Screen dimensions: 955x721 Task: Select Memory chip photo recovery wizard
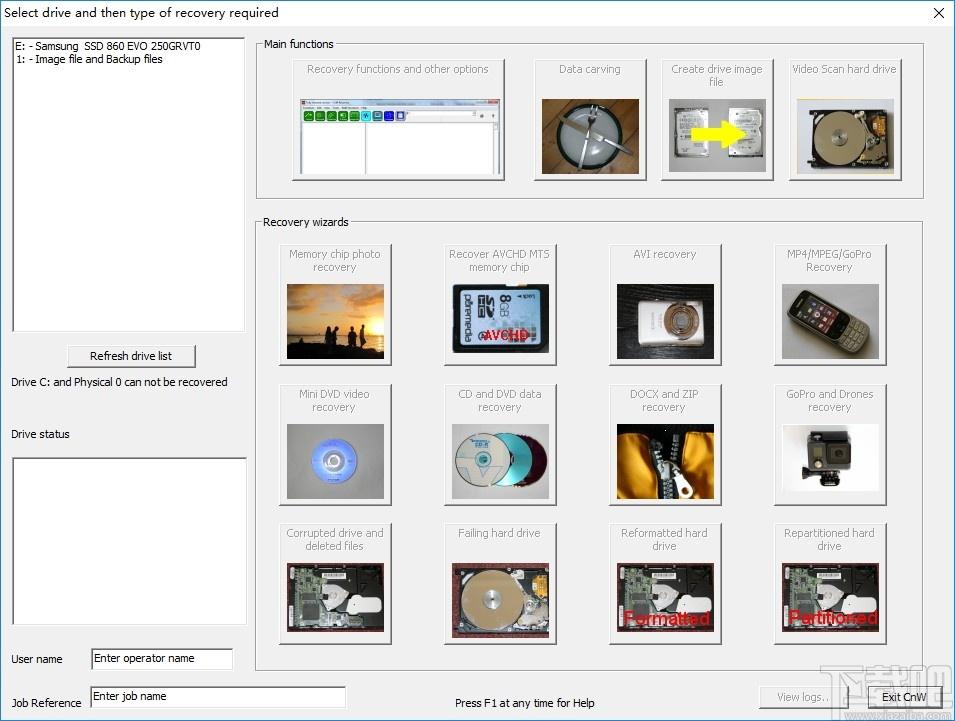[x=335, y=305]
